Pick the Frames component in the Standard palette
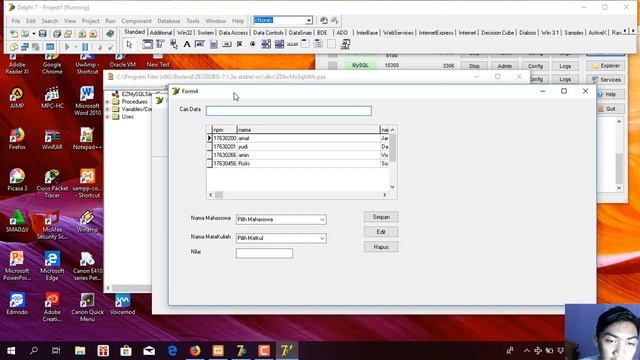640x360 pixels. [x=147, y=44]
